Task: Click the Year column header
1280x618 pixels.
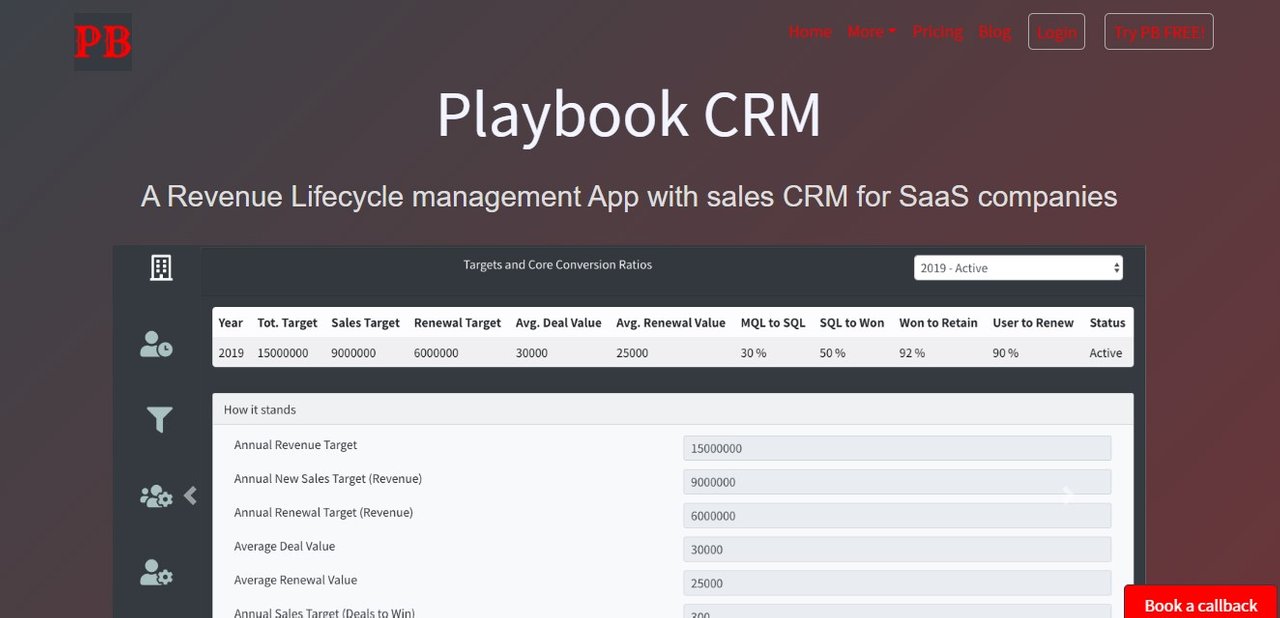Action: click(x=231, y=323)
